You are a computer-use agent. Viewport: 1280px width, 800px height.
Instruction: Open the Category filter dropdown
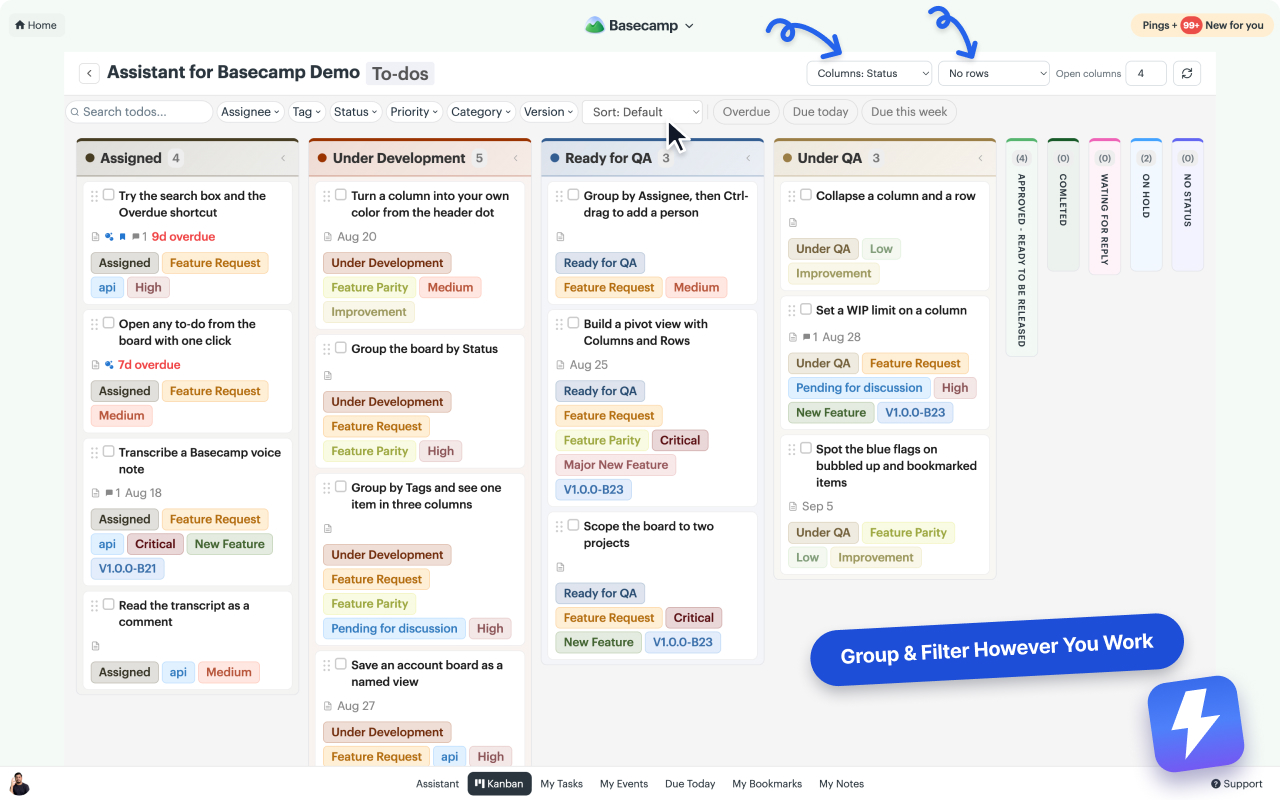[481, 112]
